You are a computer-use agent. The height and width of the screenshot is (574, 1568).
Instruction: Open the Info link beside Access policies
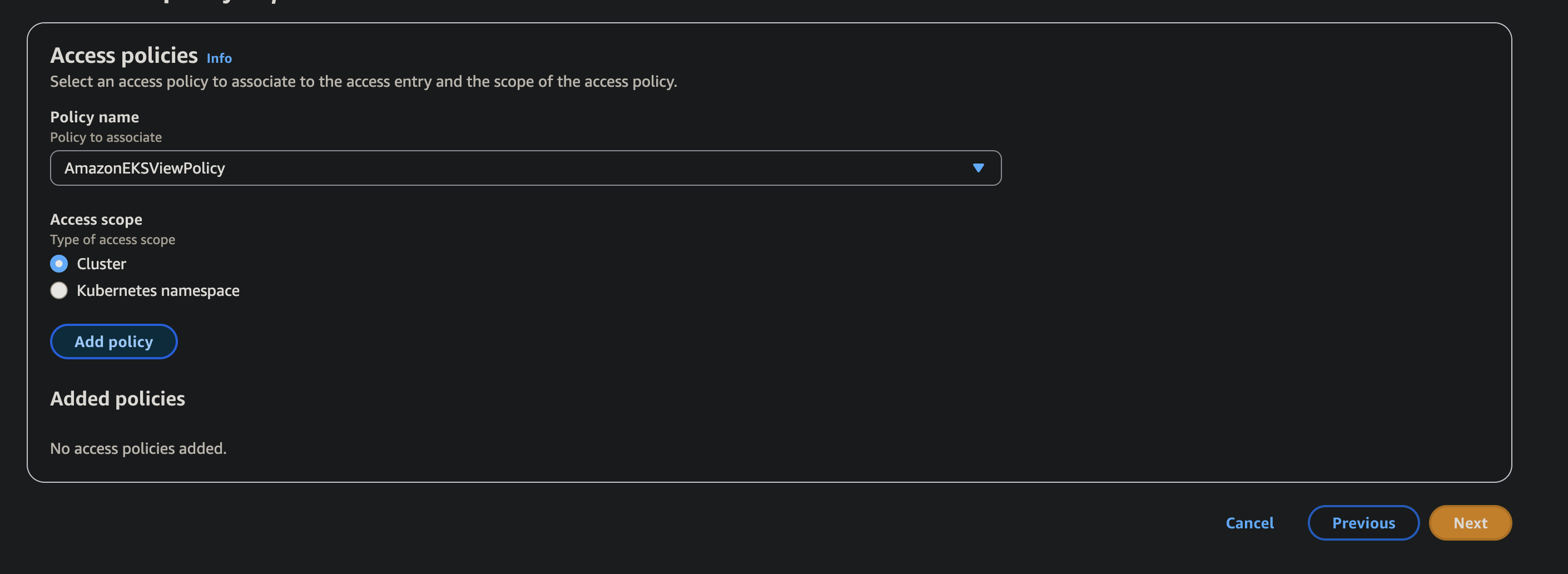219,58
